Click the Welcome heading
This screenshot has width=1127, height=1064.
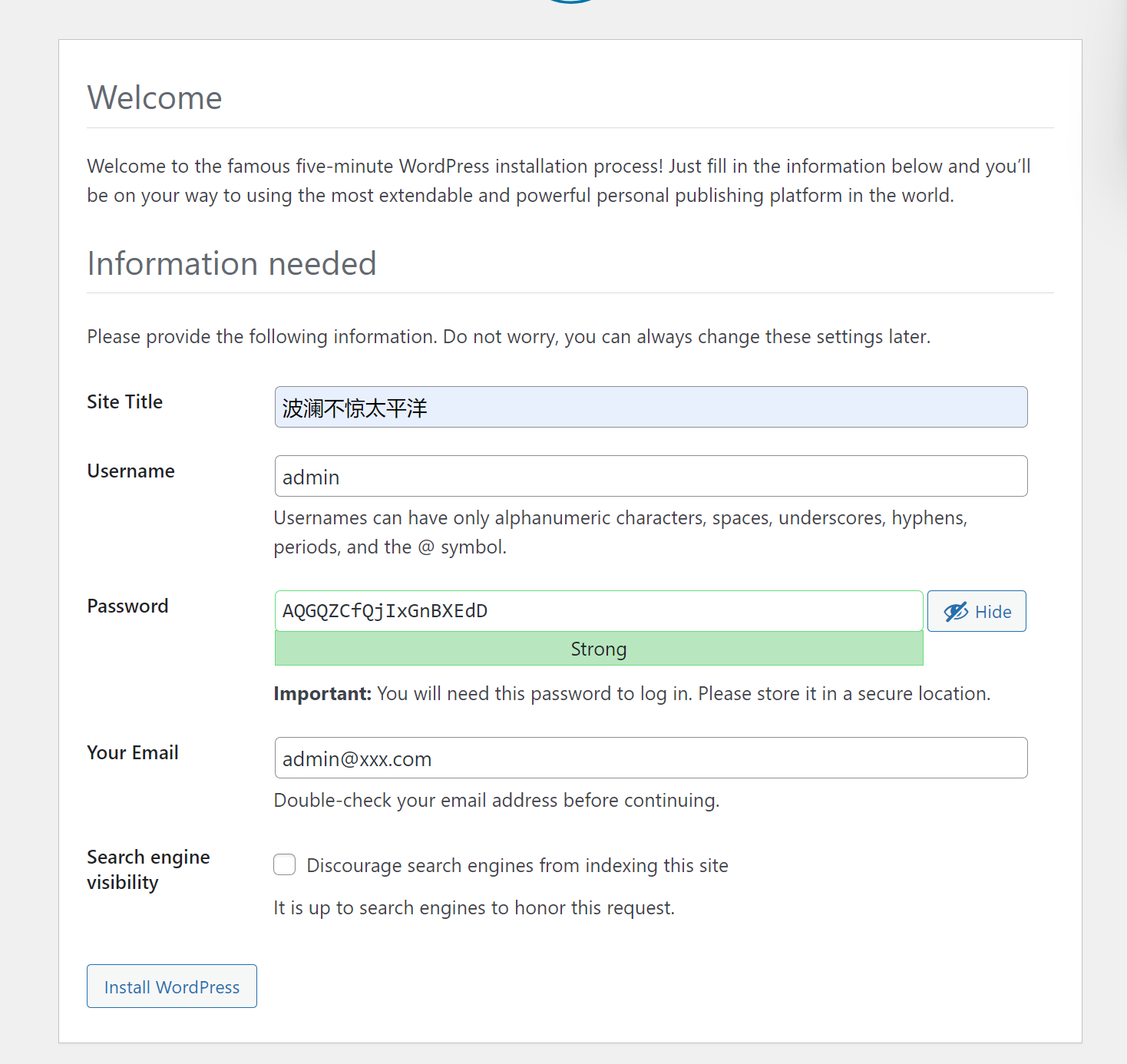pyautogui.click(x=154, y=98)
